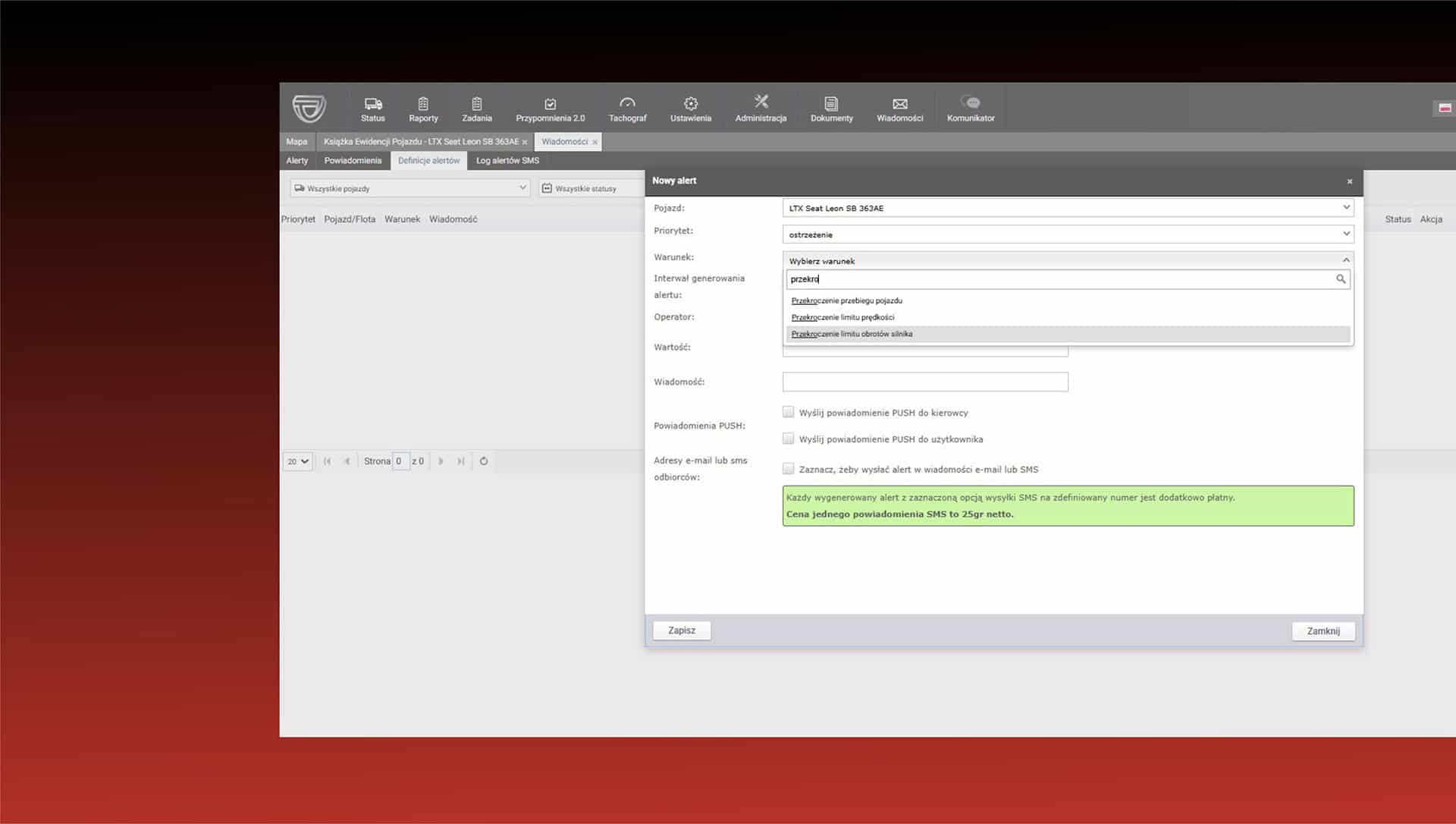Open the Wszystkie pojazdy filter dropdown
The height and width of the screenshot is (824, 1456).
(x=409, y=188)
